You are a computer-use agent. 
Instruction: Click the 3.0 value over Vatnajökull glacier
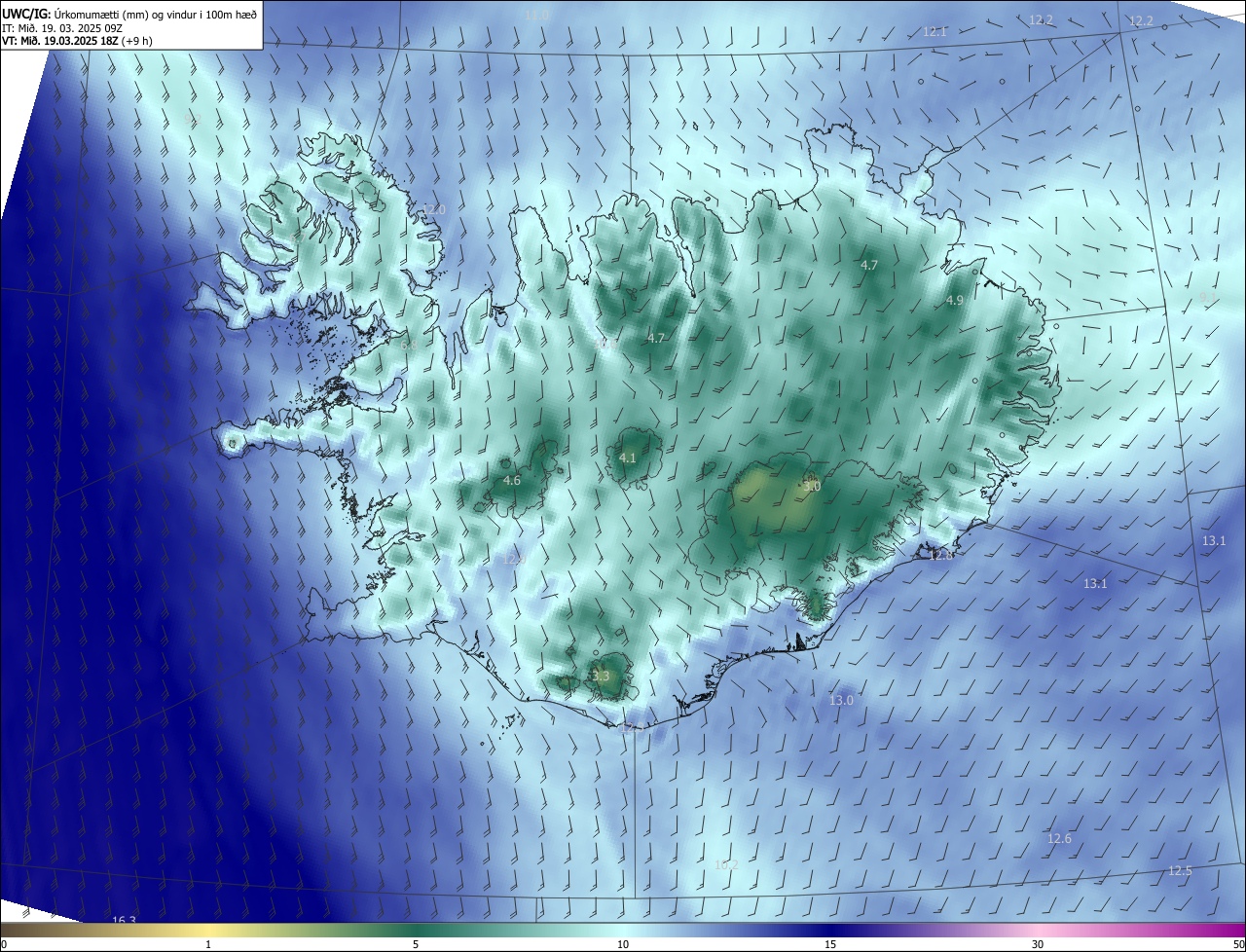pos(812,486)
